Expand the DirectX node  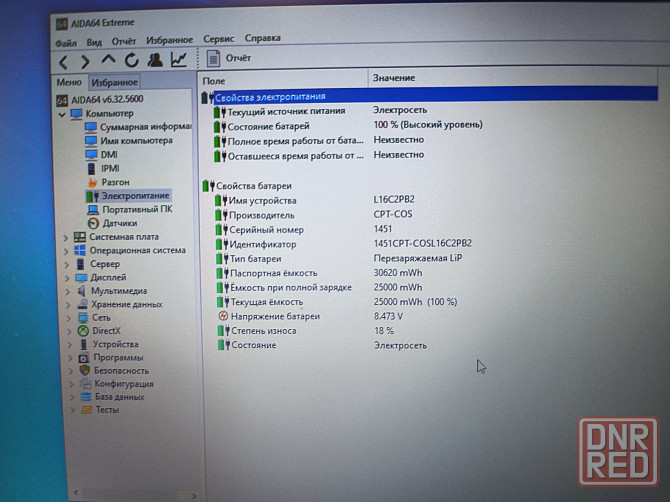[x=70, y=332]
